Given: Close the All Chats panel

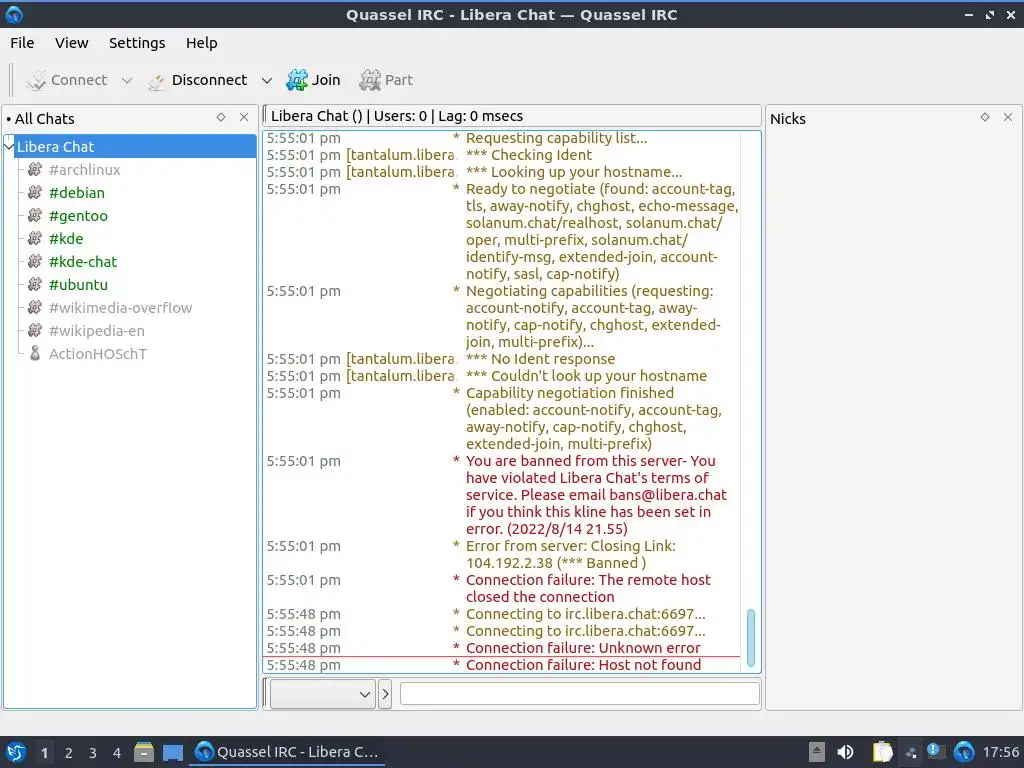Looking at the screenshot, I should point(244,117).
